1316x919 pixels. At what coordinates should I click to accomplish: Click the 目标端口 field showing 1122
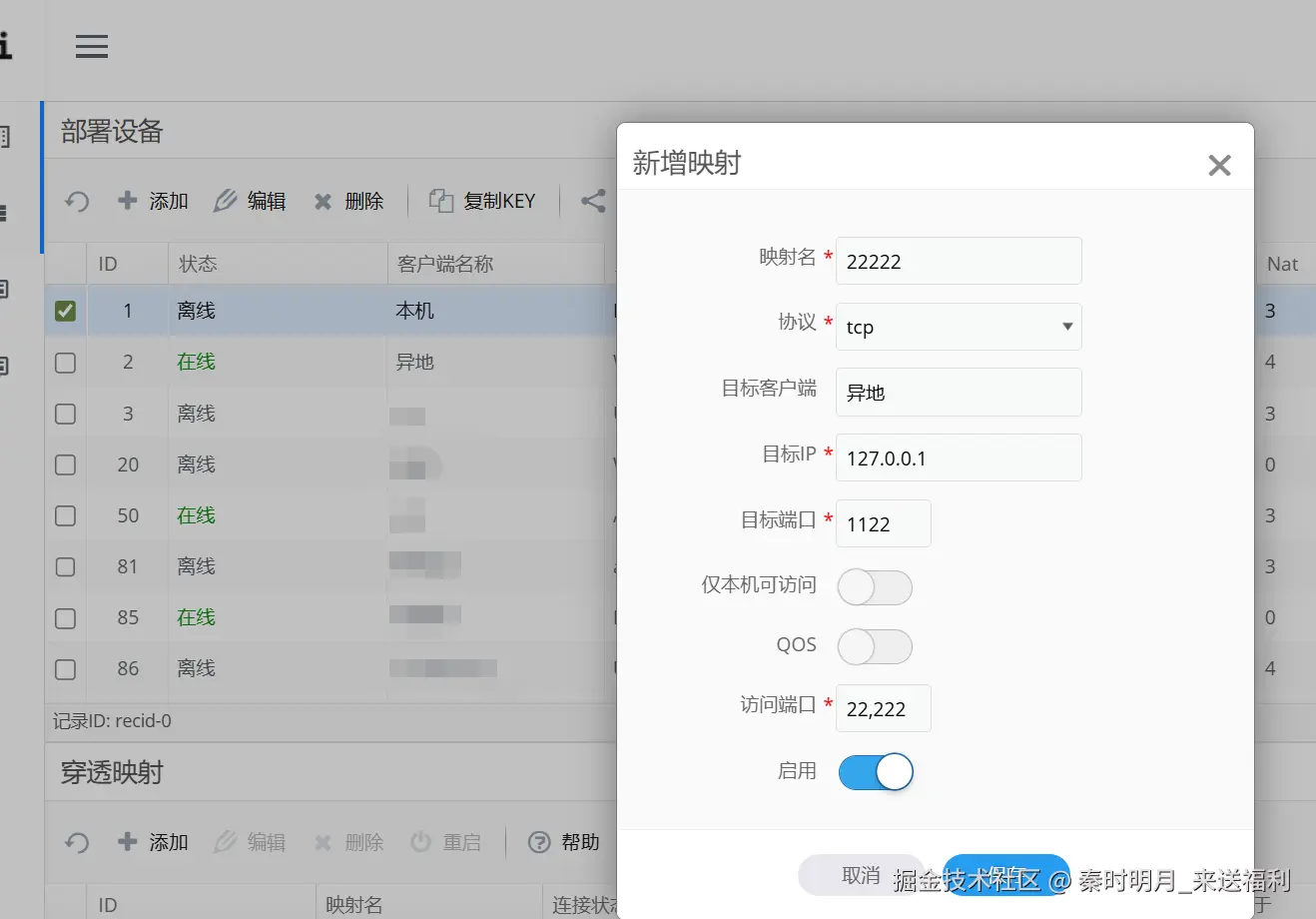pos(884,523)
